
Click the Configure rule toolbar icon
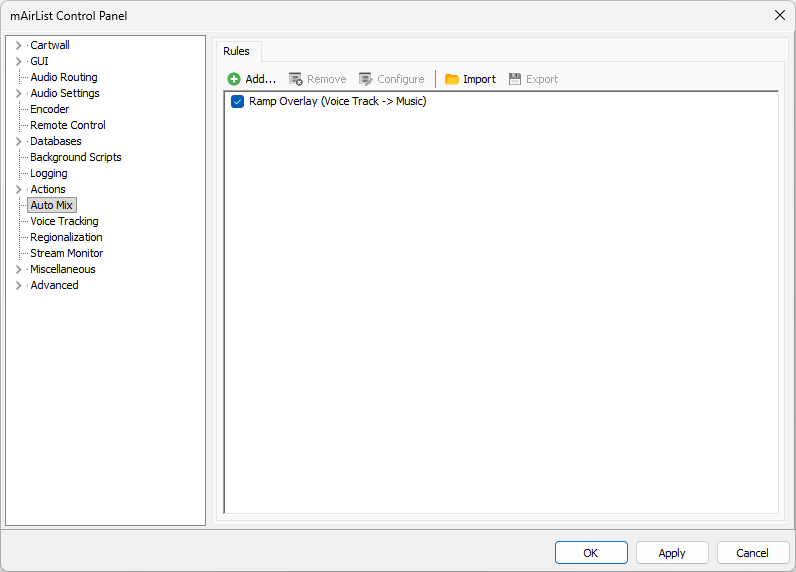[x=366, y=79]
